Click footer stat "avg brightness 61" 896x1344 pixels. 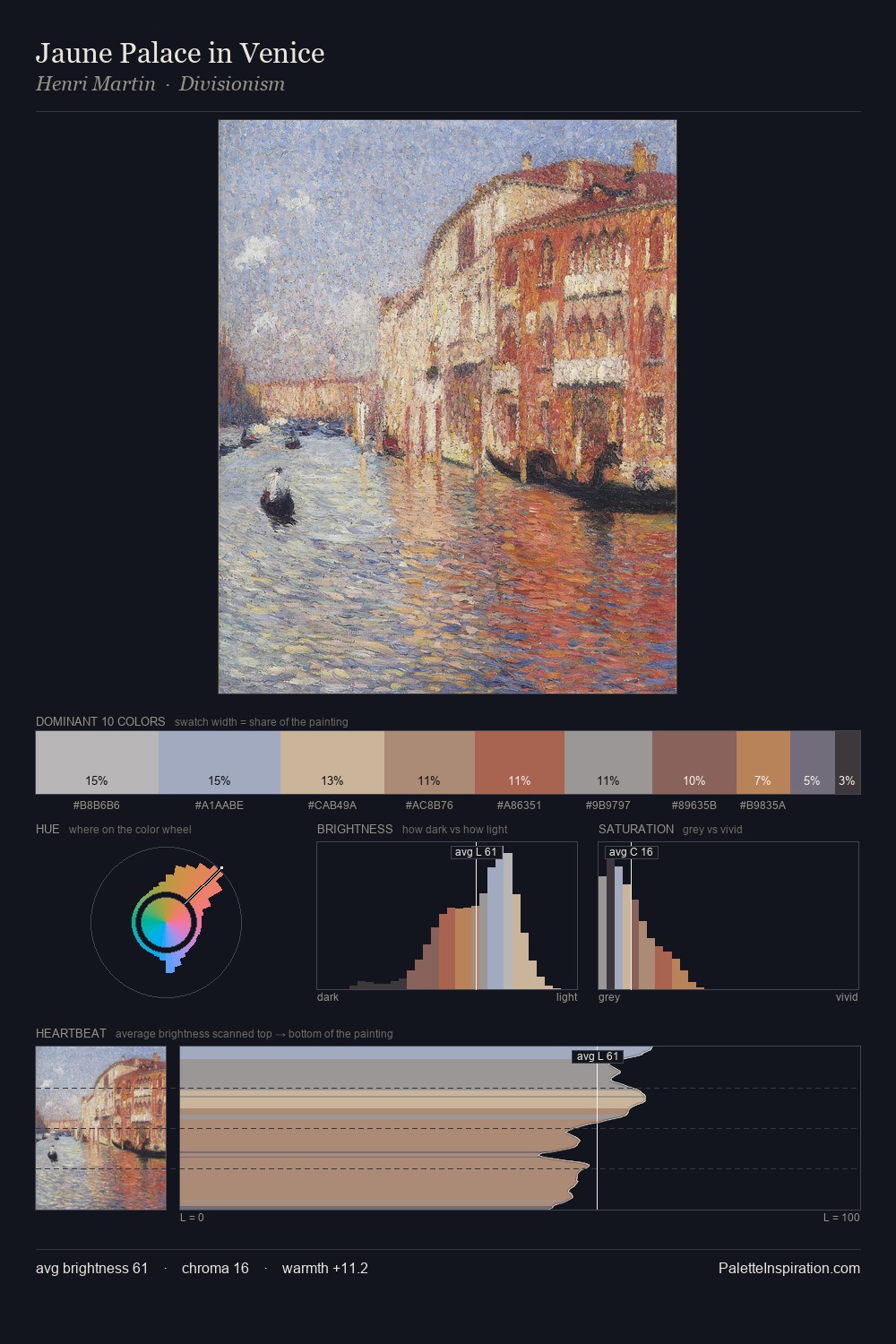coord(92,1268)
